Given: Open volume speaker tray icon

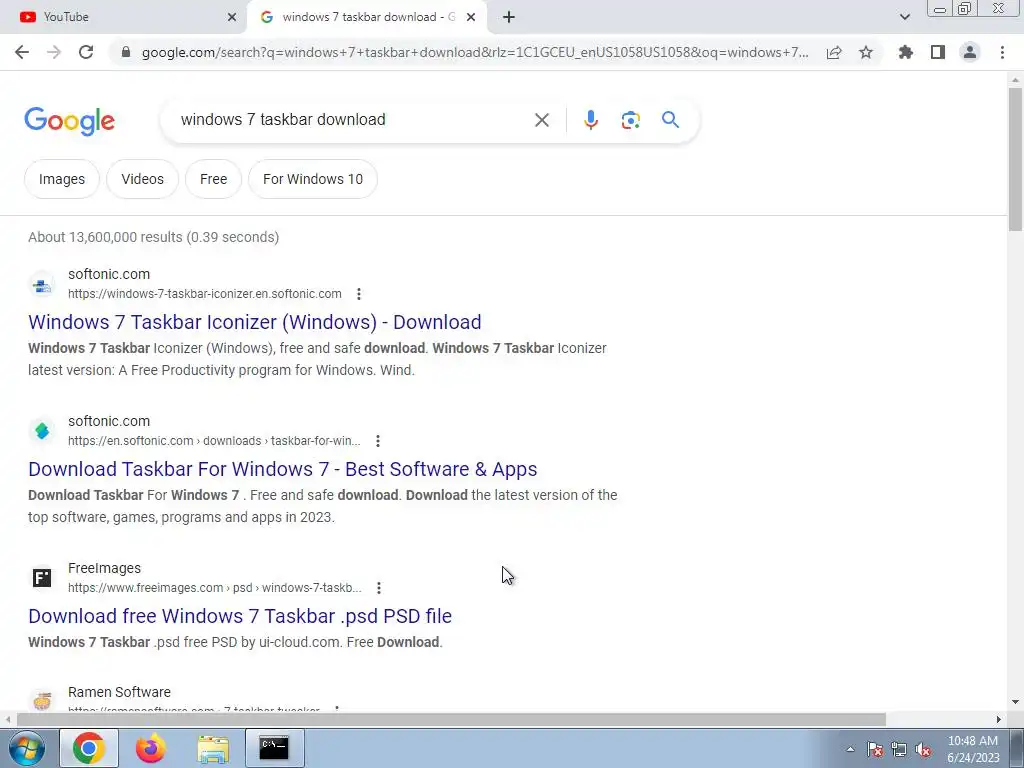Looking at the screenshot, I should pyautogui.click(x=923, y=749).
